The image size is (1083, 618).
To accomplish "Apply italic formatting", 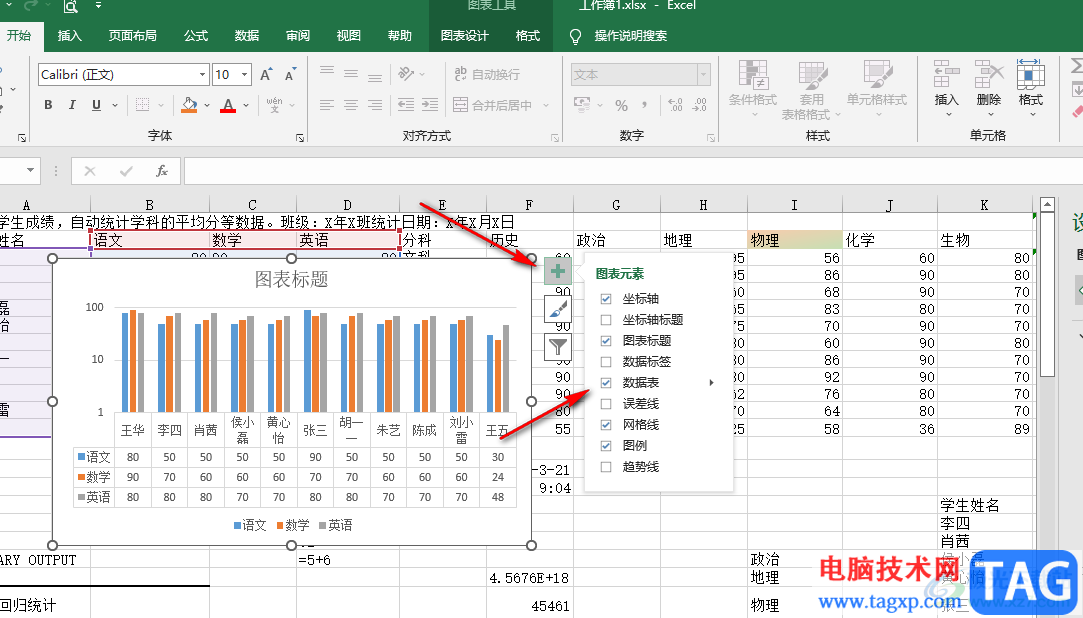I will tap(73, 105).
